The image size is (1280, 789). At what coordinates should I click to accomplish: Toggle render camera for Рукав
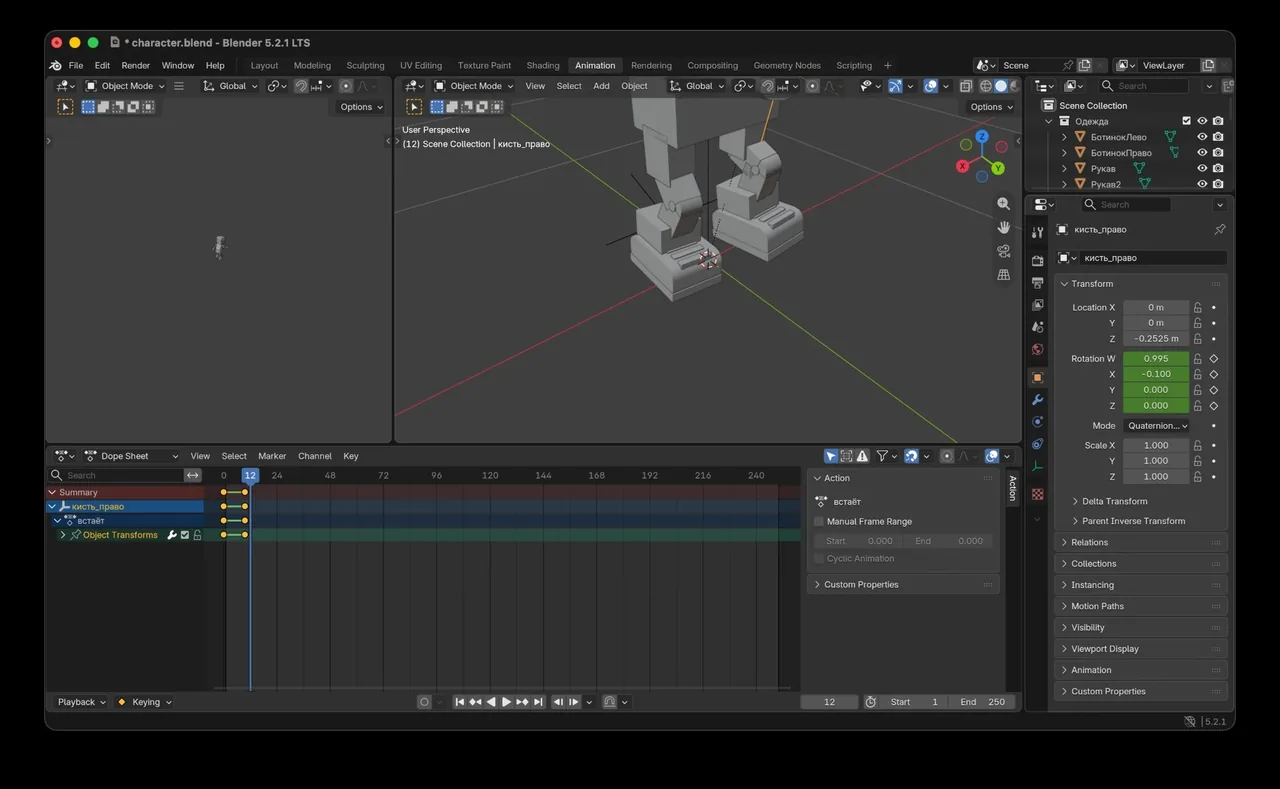(1218, 169)
